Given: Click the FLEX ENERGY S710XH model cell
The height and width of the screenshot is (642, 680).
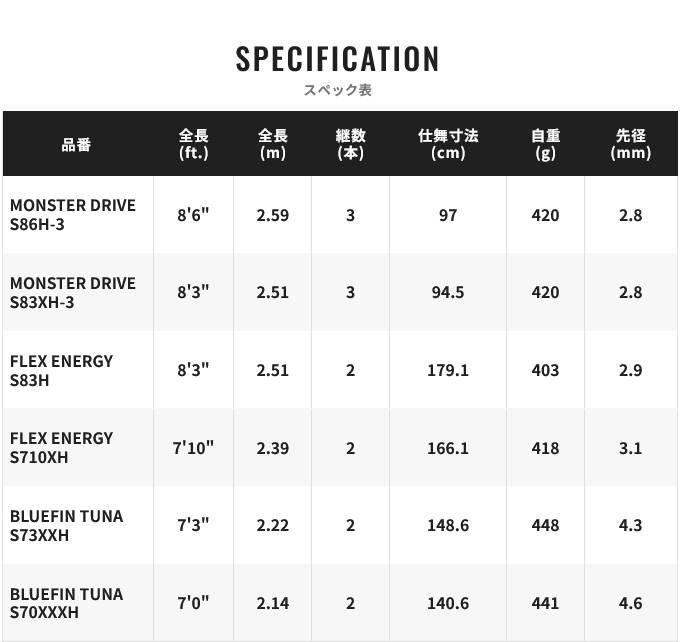Looking at the screenshot, I should [x=61, y=448].
